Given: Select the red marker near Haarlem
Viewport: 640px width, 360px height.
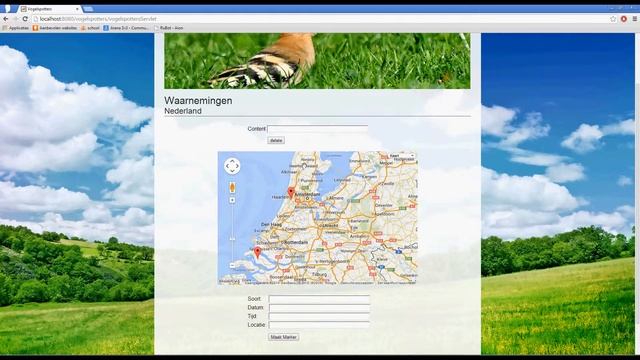Looking at the screenshot, I should click(x=291, y=193).
